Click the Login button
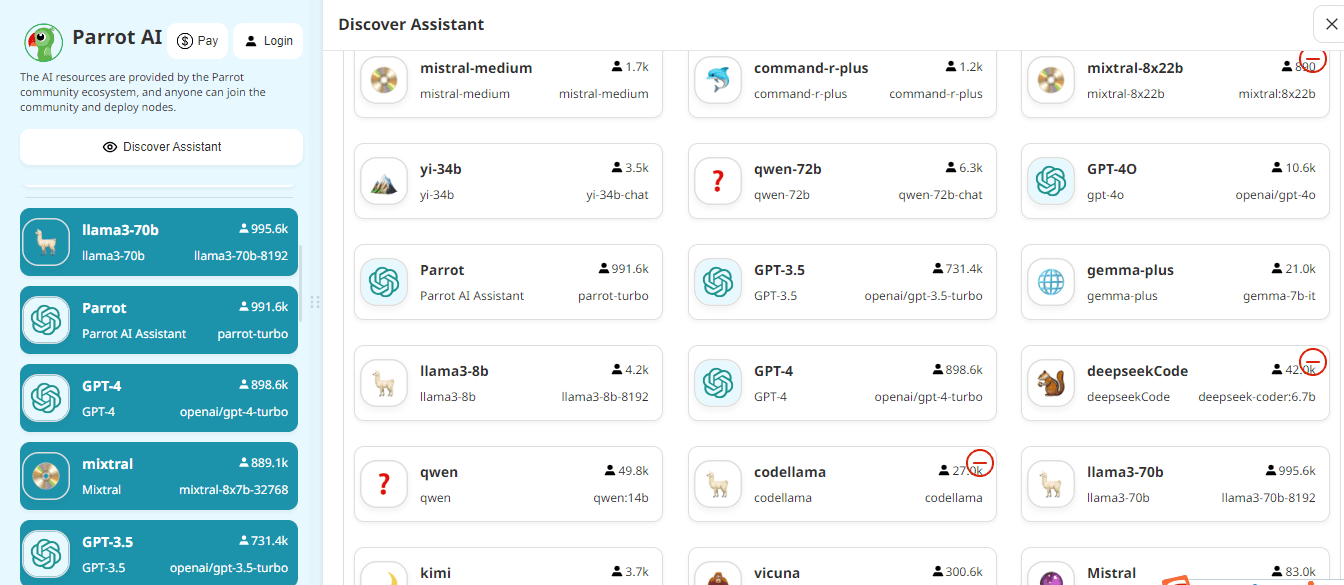This screenshot has width=1344, height=585. point(268,41)
